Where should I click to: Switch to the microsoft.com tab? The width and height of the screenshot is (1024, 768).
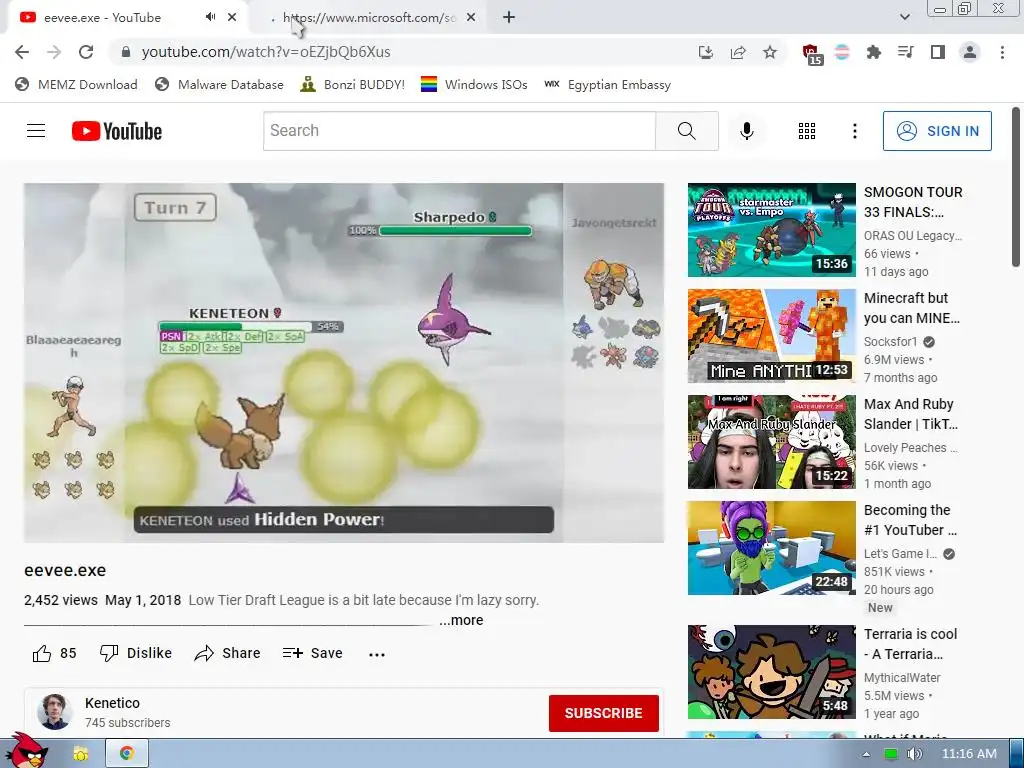(x=369, y=18)
